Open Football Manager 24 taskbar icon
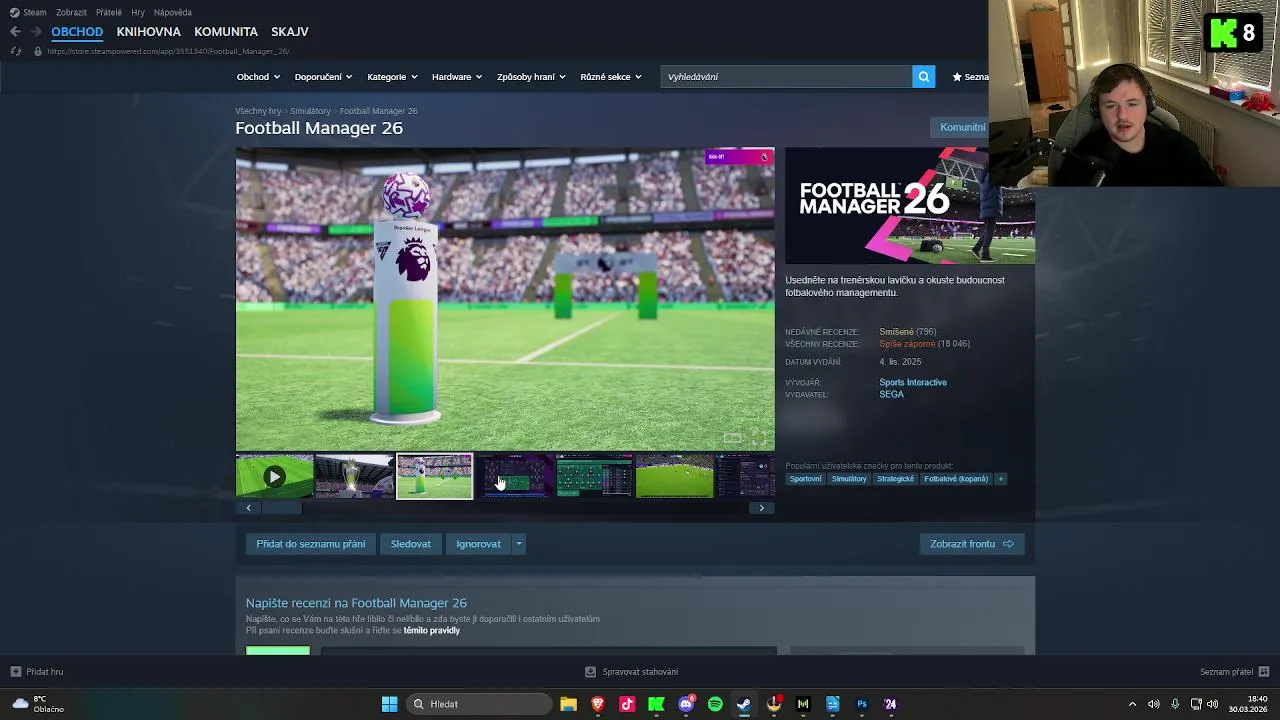The width and height of the screenshot is (1280, 720). 890,704
